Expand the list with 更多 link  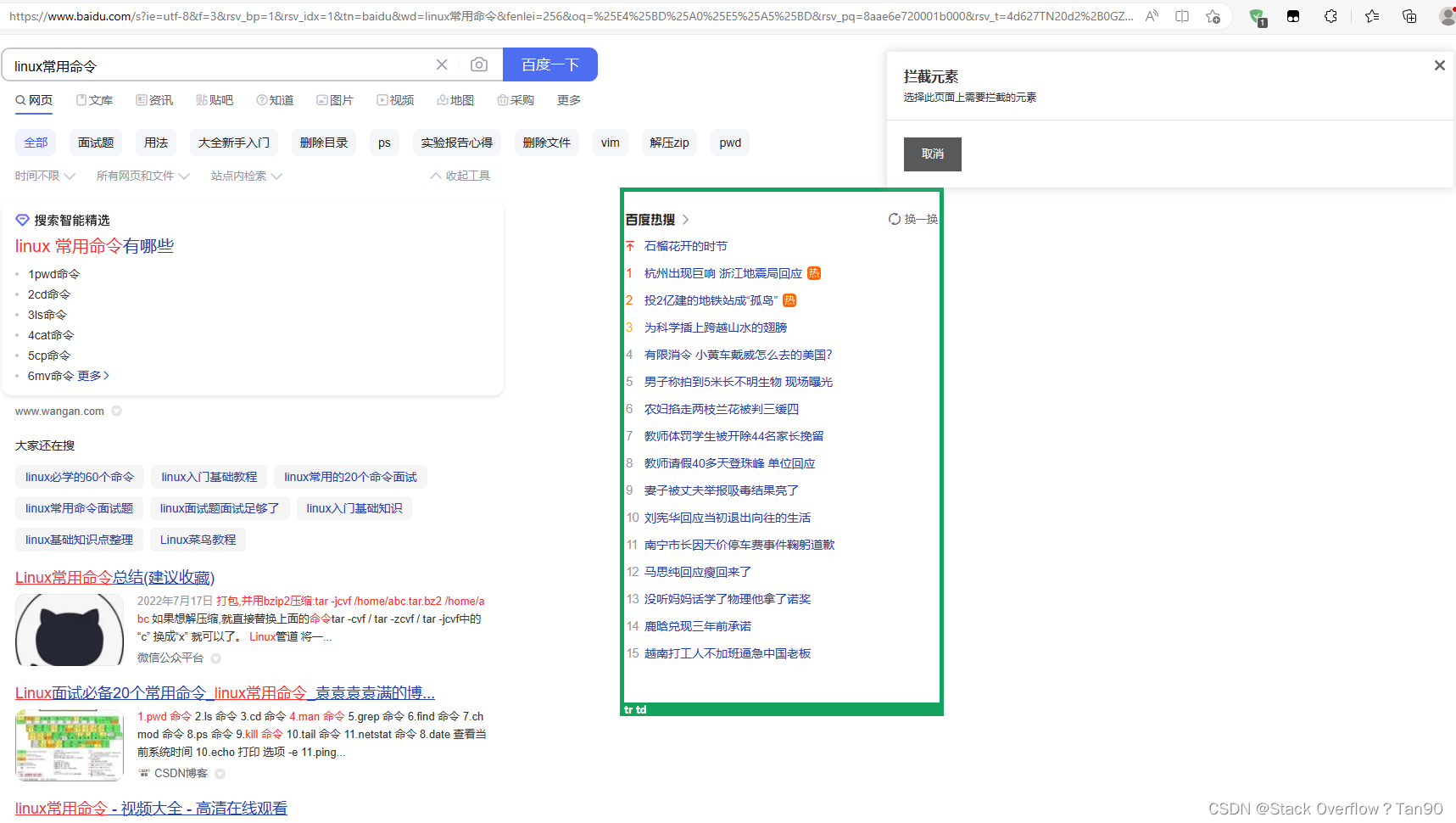tap(93, 375)
